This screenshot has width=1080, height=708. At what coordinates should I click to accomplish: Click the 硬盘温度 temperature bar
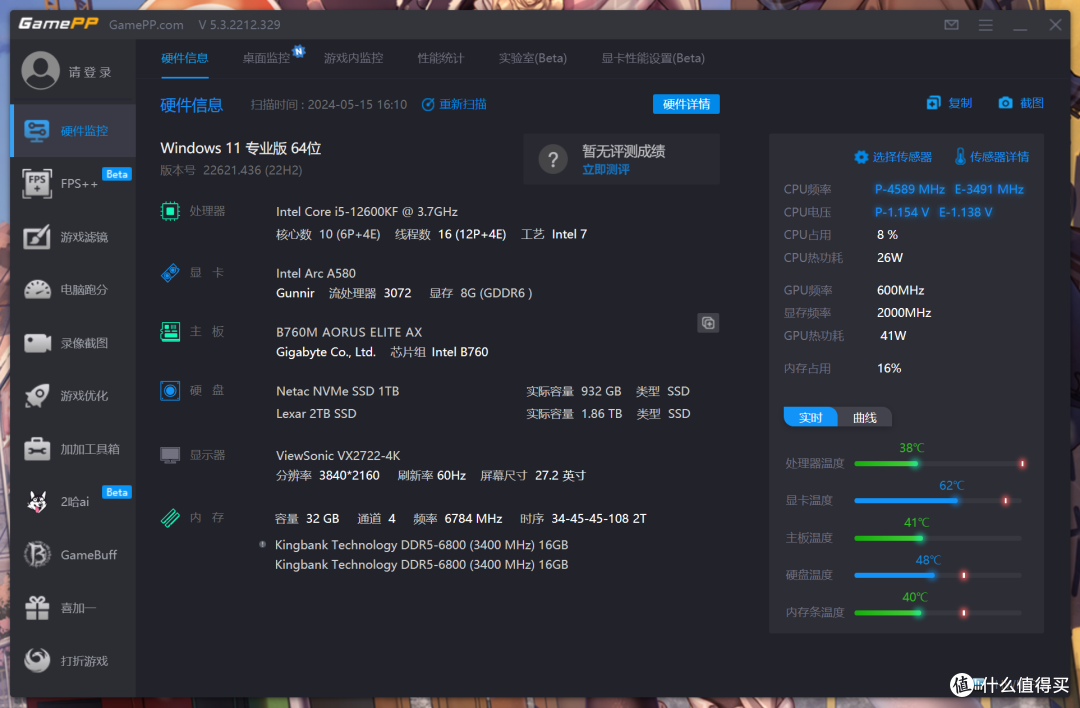pyautogui.click(x=937, y=575)
